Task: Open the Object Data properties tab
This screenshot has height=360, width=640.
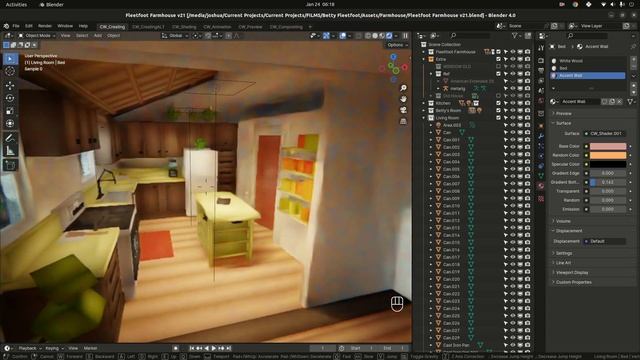Action: pos(541,176)
